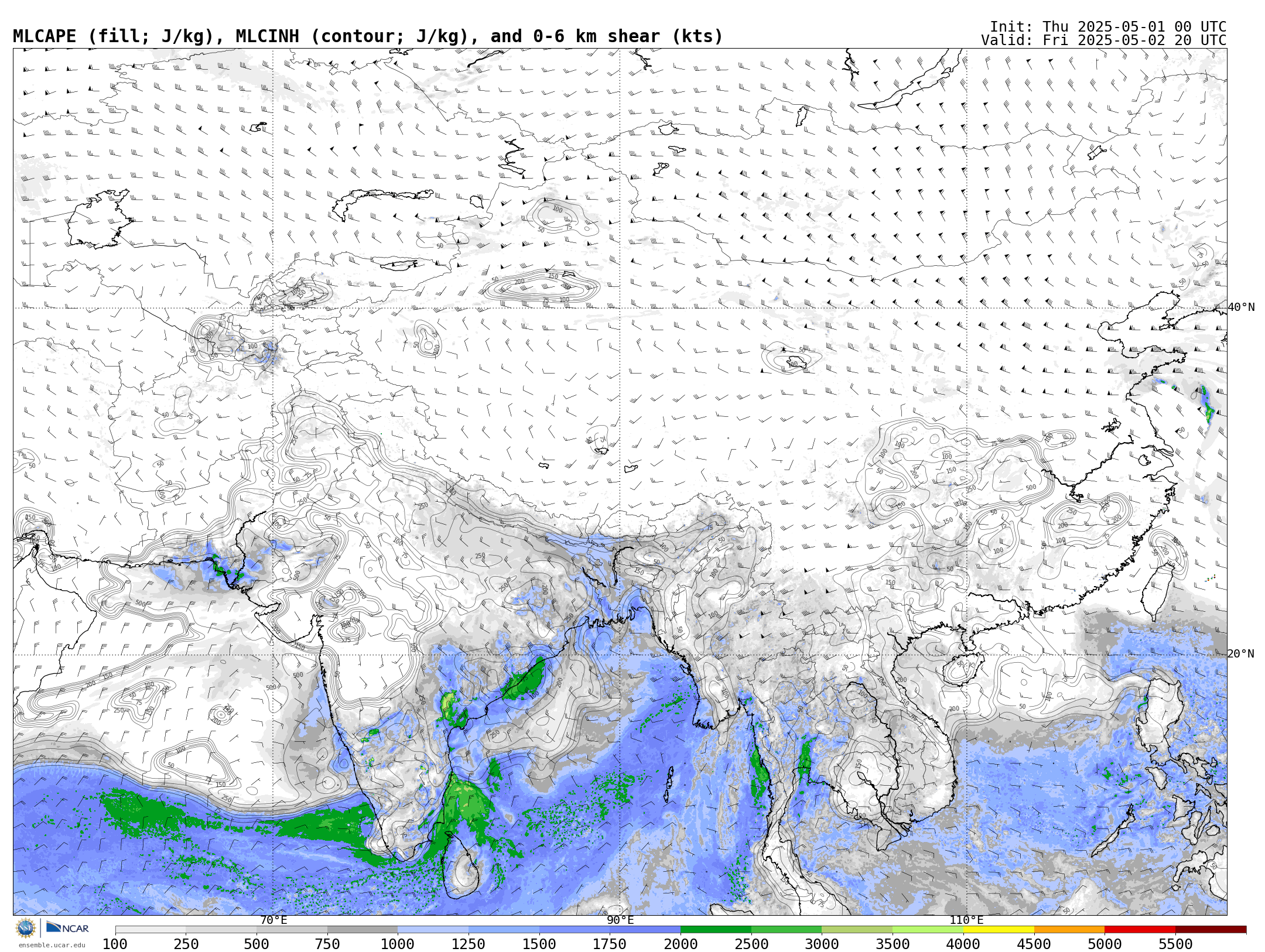The image size is (1265, 952).
Task: Click the 70°E longitude label
Action: point(273,920)
